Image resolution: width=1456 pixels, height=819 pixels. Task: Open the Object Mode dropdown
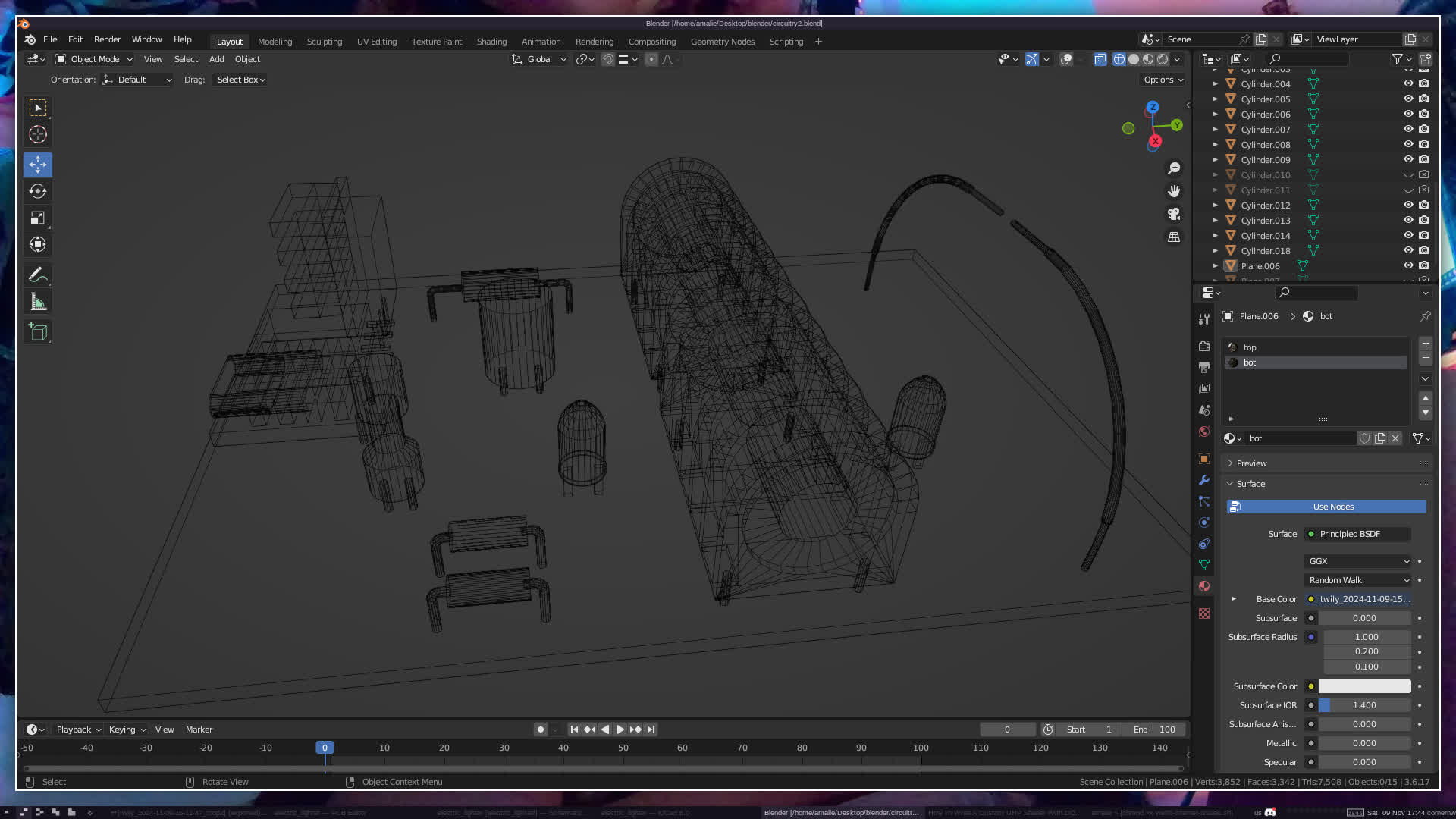pyautogui.click(x=95, y=59)
